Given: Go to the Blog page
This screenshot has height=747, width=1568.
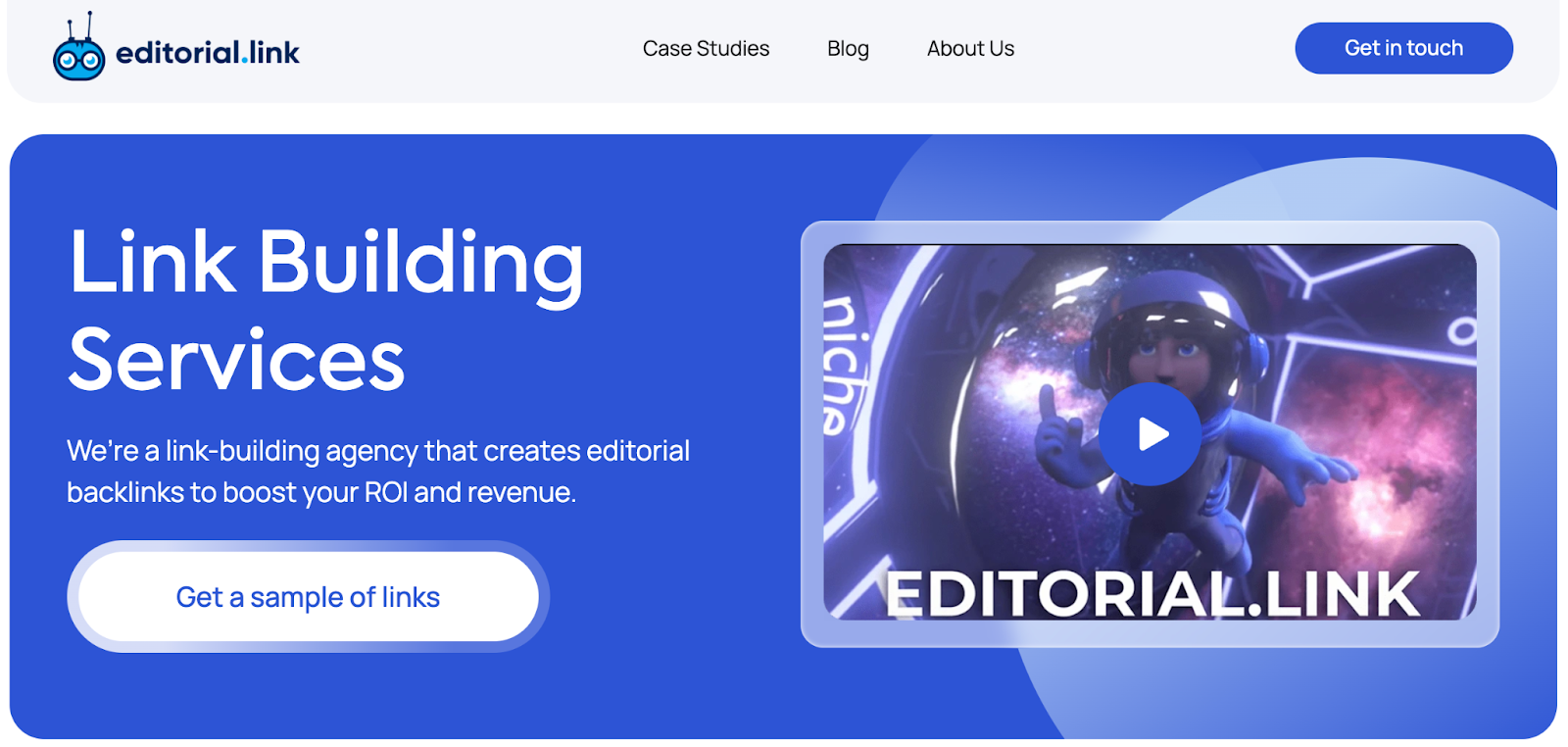Looking at the screenshot, I should pos(848,48).
